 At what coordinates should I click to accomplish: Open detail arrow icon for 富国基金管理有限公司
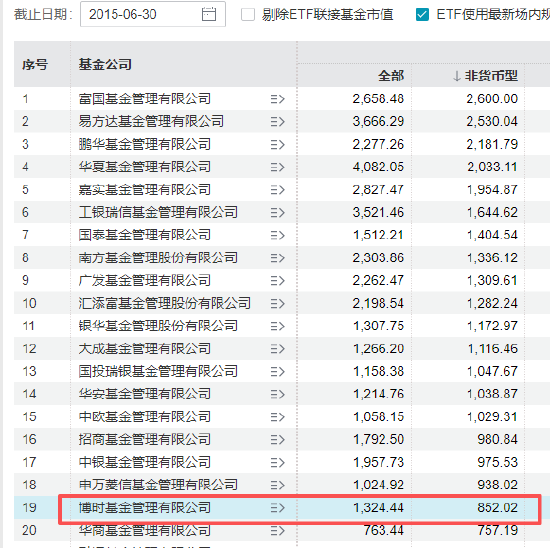[277, 99]
